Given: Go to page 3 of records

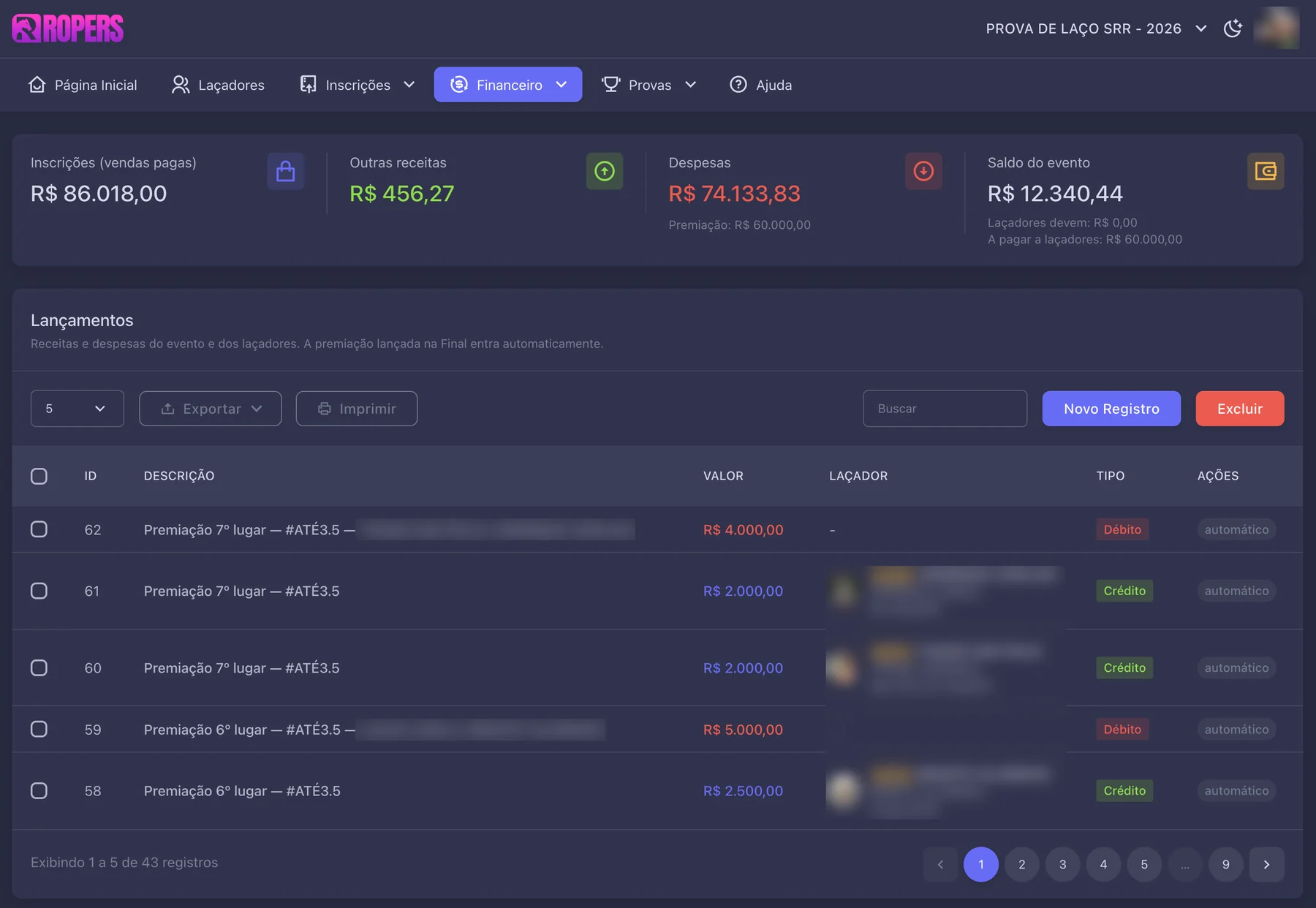Looking at the screenshot, I should [x=1063, y=864].
